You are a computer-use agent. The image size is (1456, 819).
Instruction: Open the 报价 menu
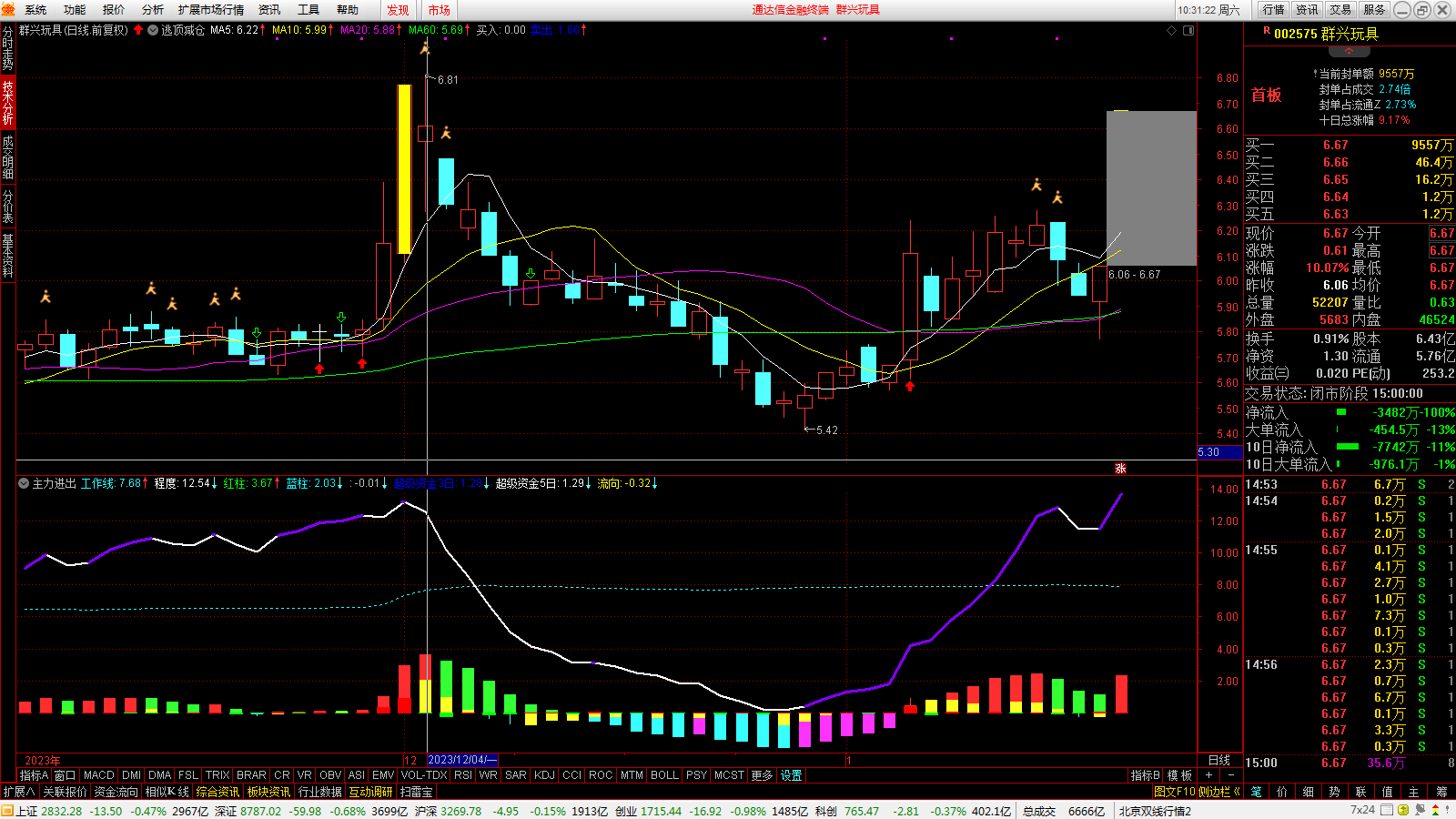[114, 10]
